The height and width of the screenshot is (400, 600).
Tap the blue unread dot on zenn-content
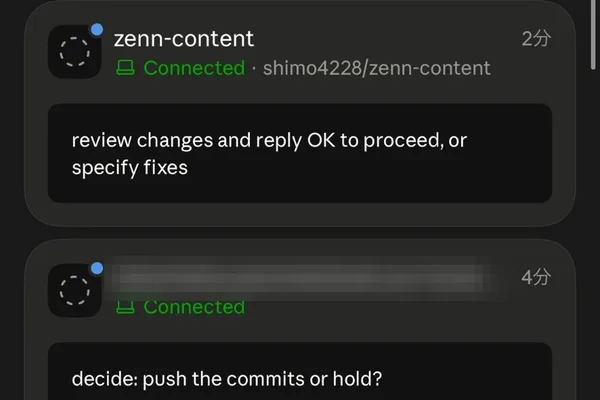click(97, 29)
